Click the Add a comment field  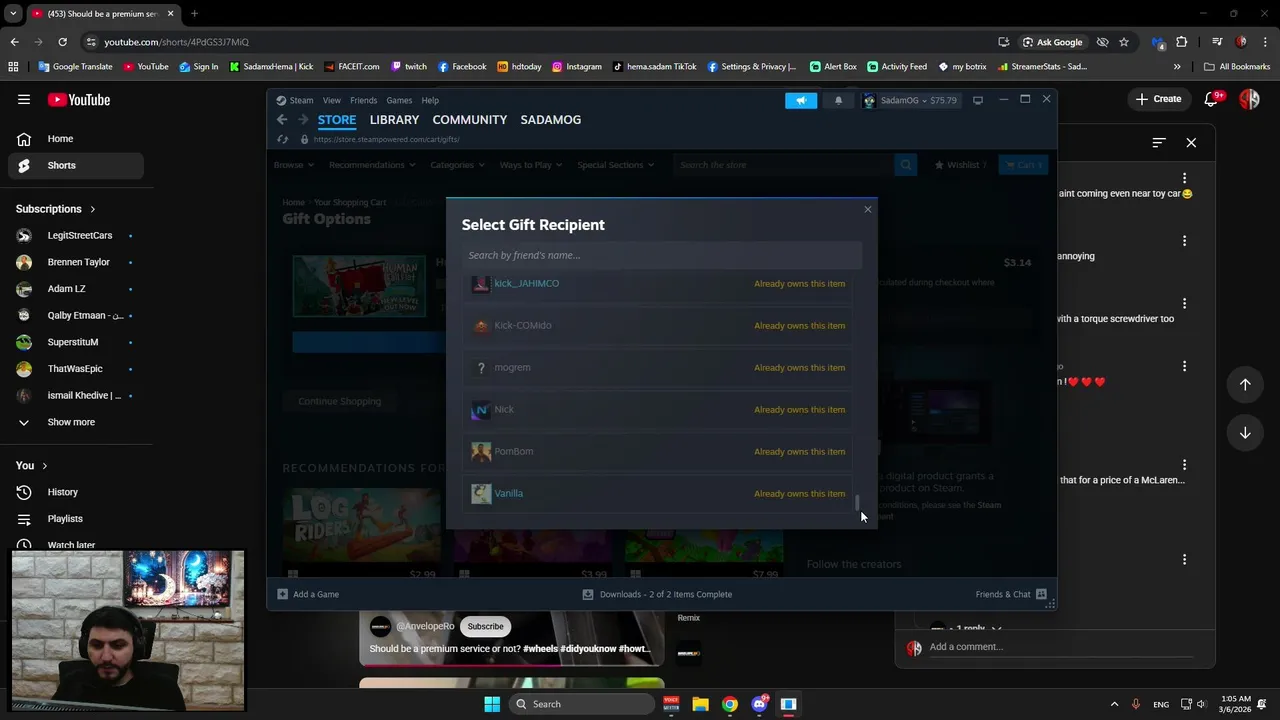[1060, 647]
